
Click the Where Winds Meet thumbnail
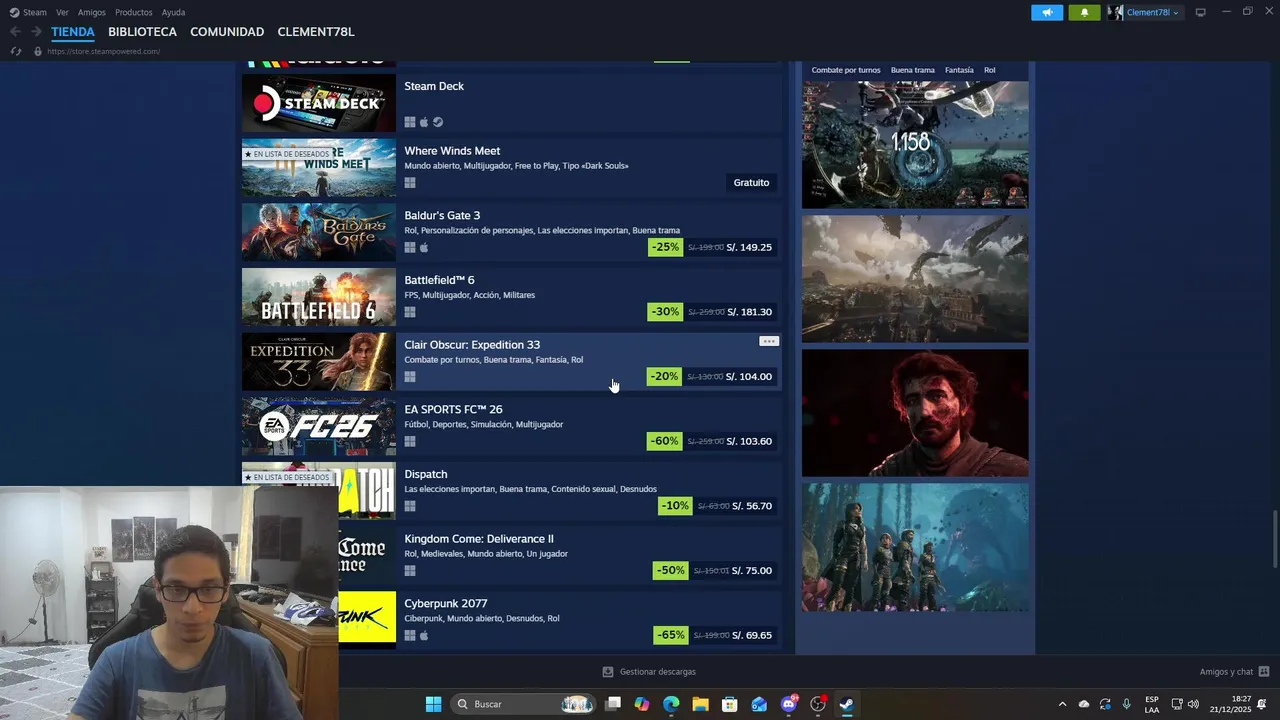[319, 168]
